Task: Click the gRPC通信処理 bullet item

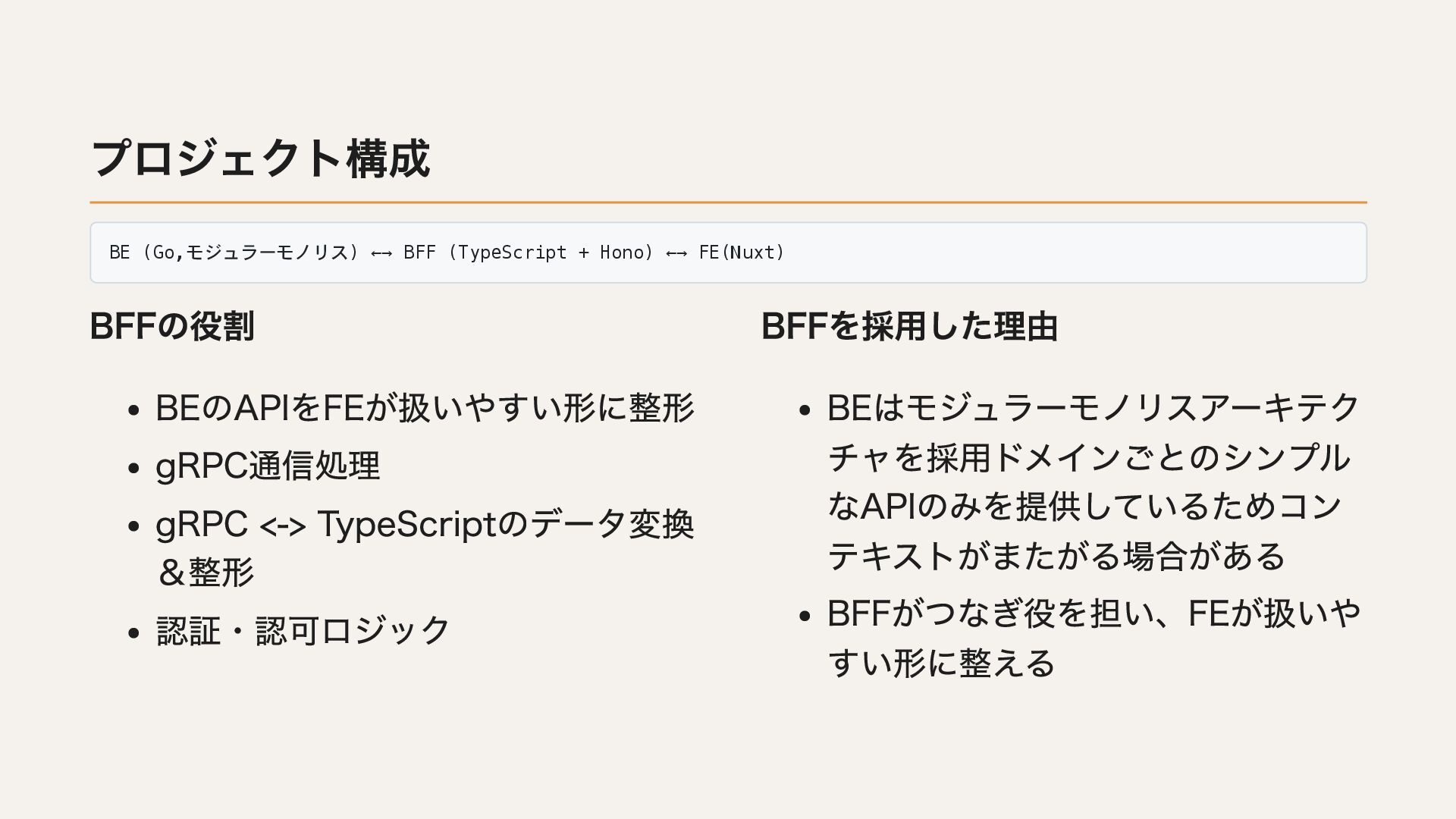Action: point(268,466)
